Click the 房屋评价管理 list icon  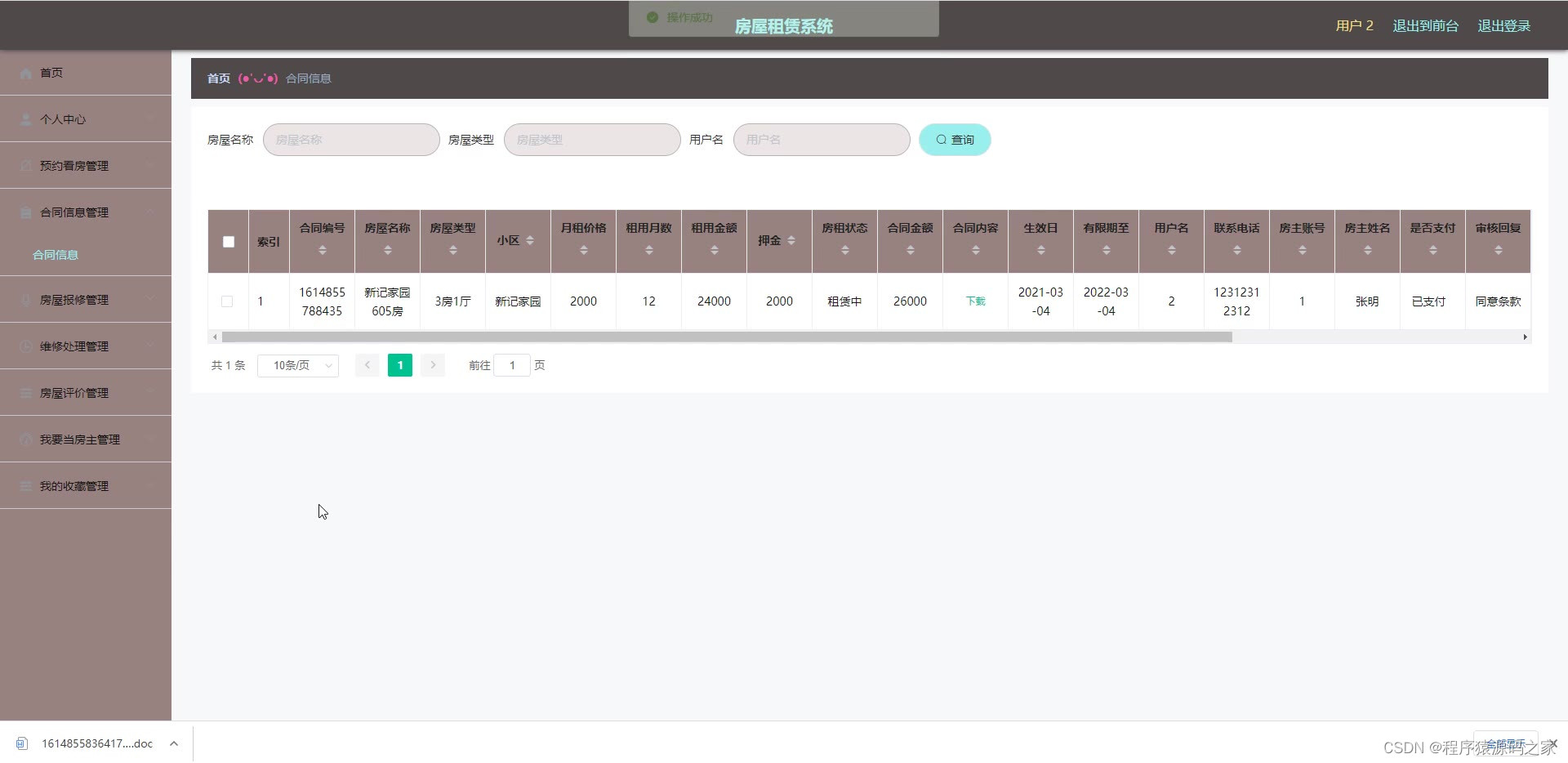(x=25, y=392)
